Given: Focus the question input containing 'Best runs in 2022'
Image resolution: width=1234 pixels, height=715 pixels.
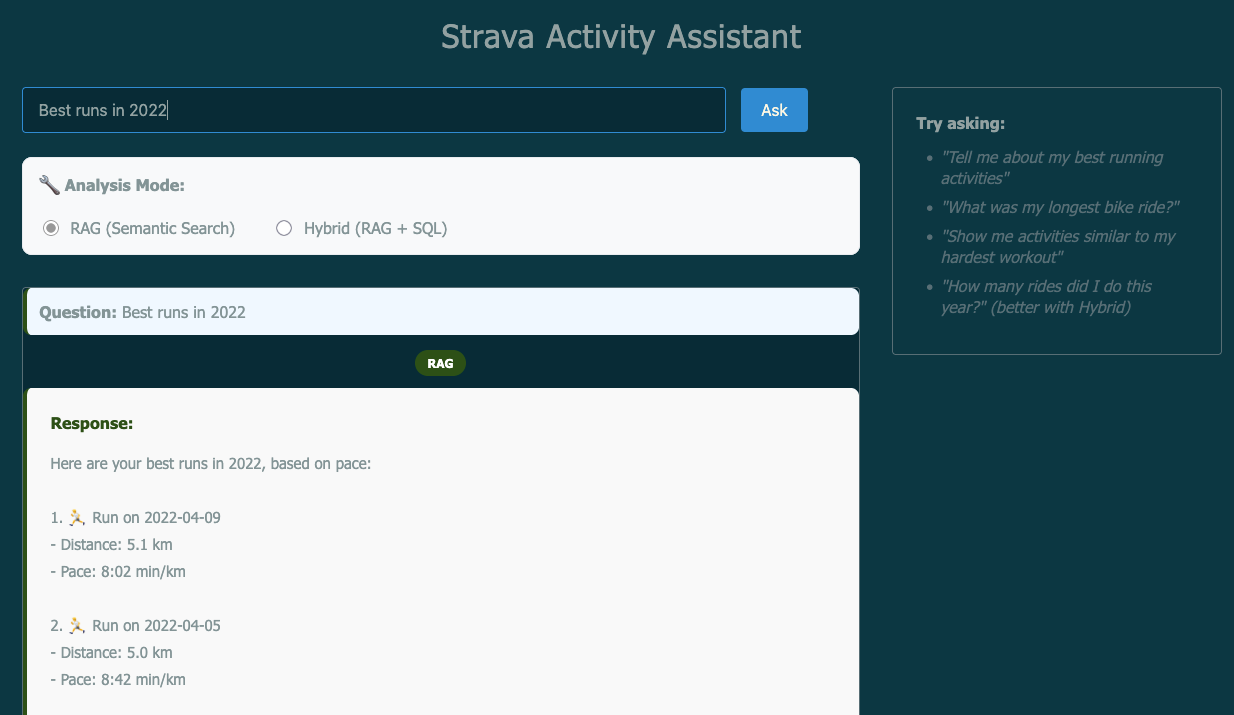Looking at the screenshot, I should [374, 110].
